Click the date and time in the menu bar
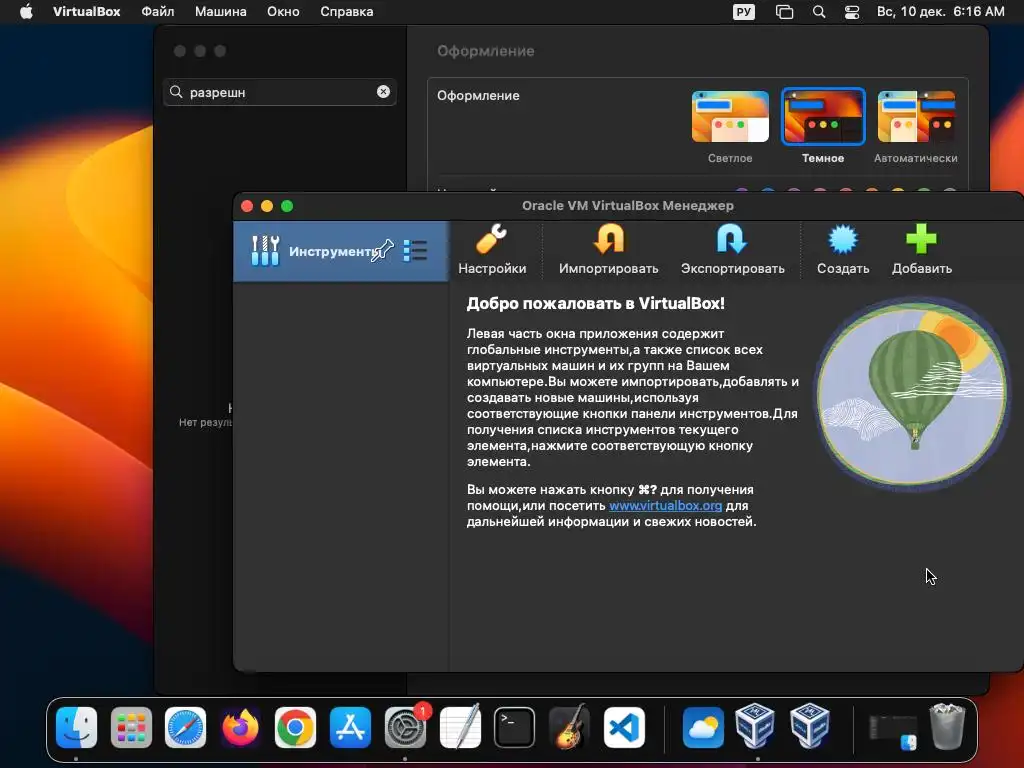This screenshot has height=768, width=1024. [x=940, y=12]
